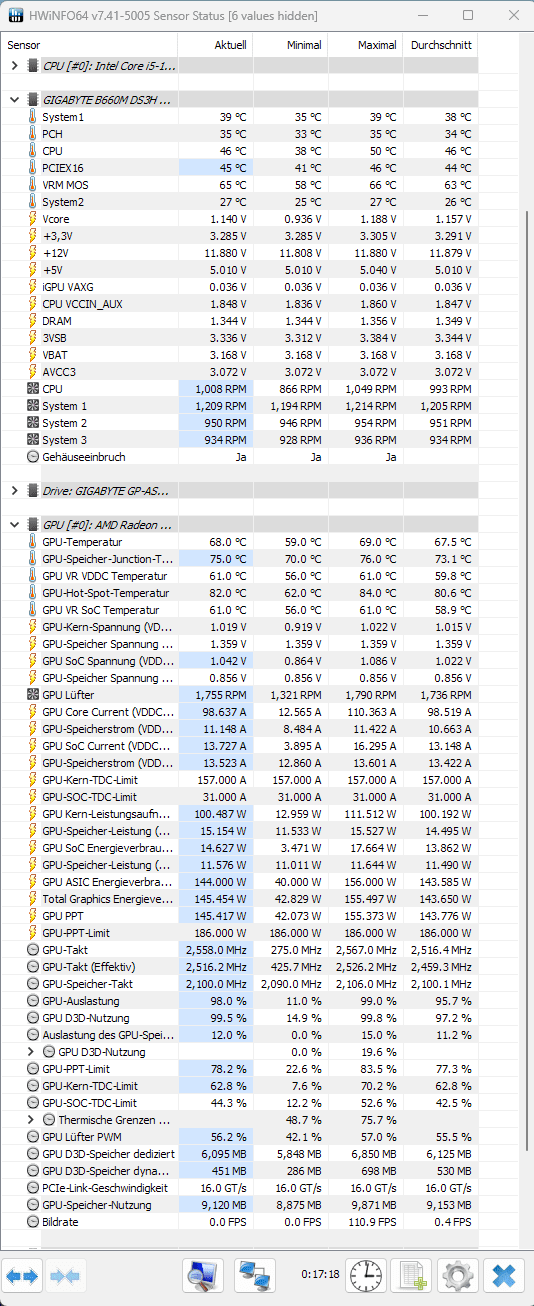Reset the elapsed time clock icon

[x=366, y=1275]
